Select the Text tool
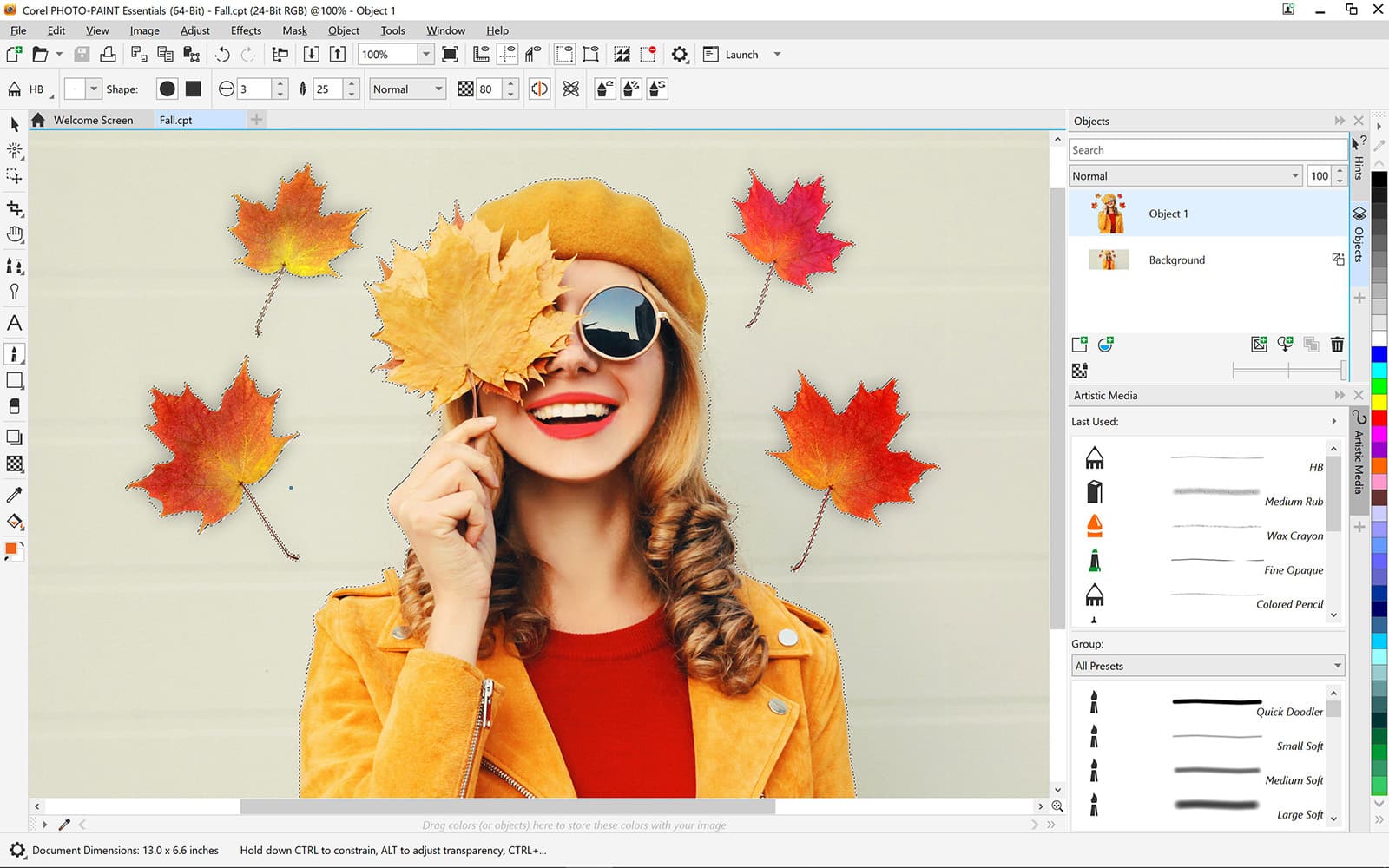Screen dimensions: 1389x868 point(14,323)
